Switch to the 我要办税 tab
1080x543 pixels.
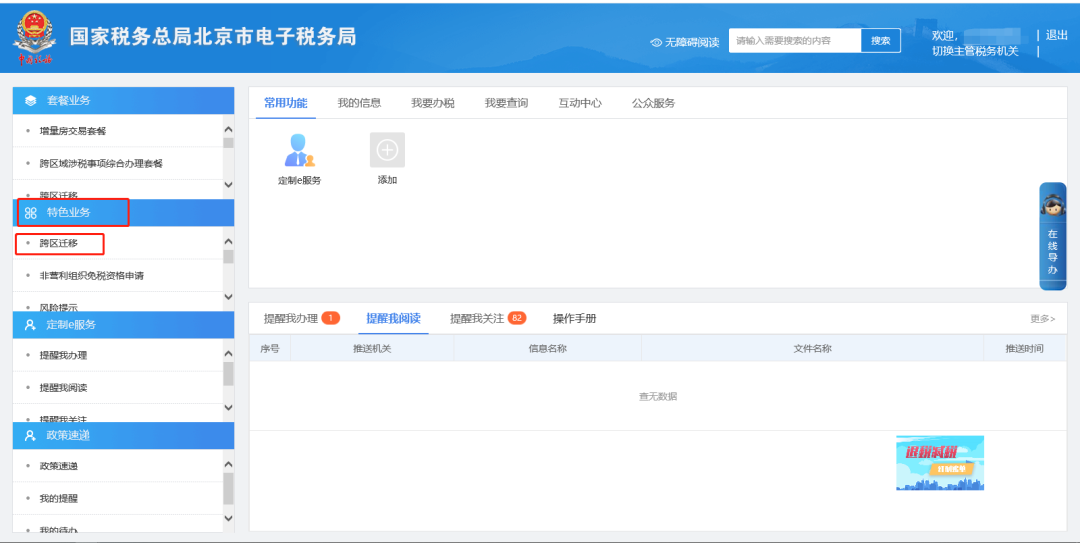433,103
